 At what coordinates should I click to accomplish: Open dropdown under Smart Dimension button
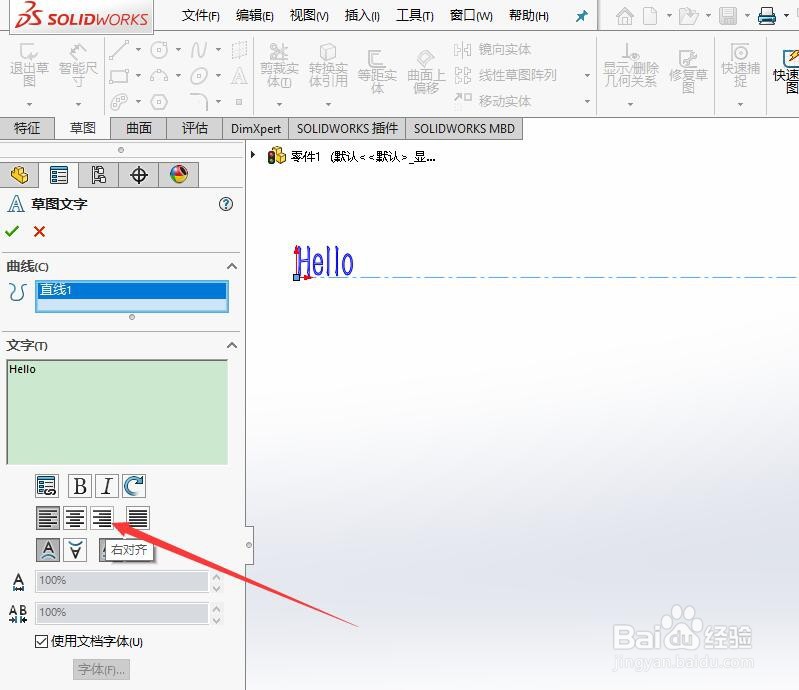(77, 104)
